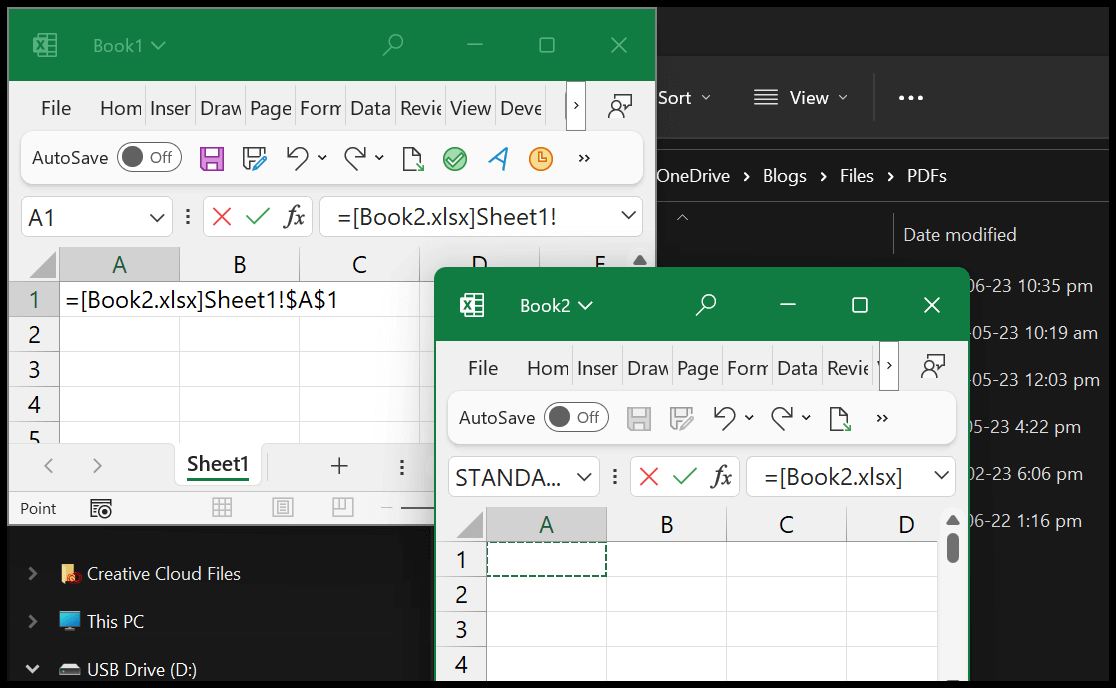This screenshot has height=688, width=1116.
Task: Click the Save icon in Book2 toolbar
Action: pyautogui.click(x=638, y=418)
